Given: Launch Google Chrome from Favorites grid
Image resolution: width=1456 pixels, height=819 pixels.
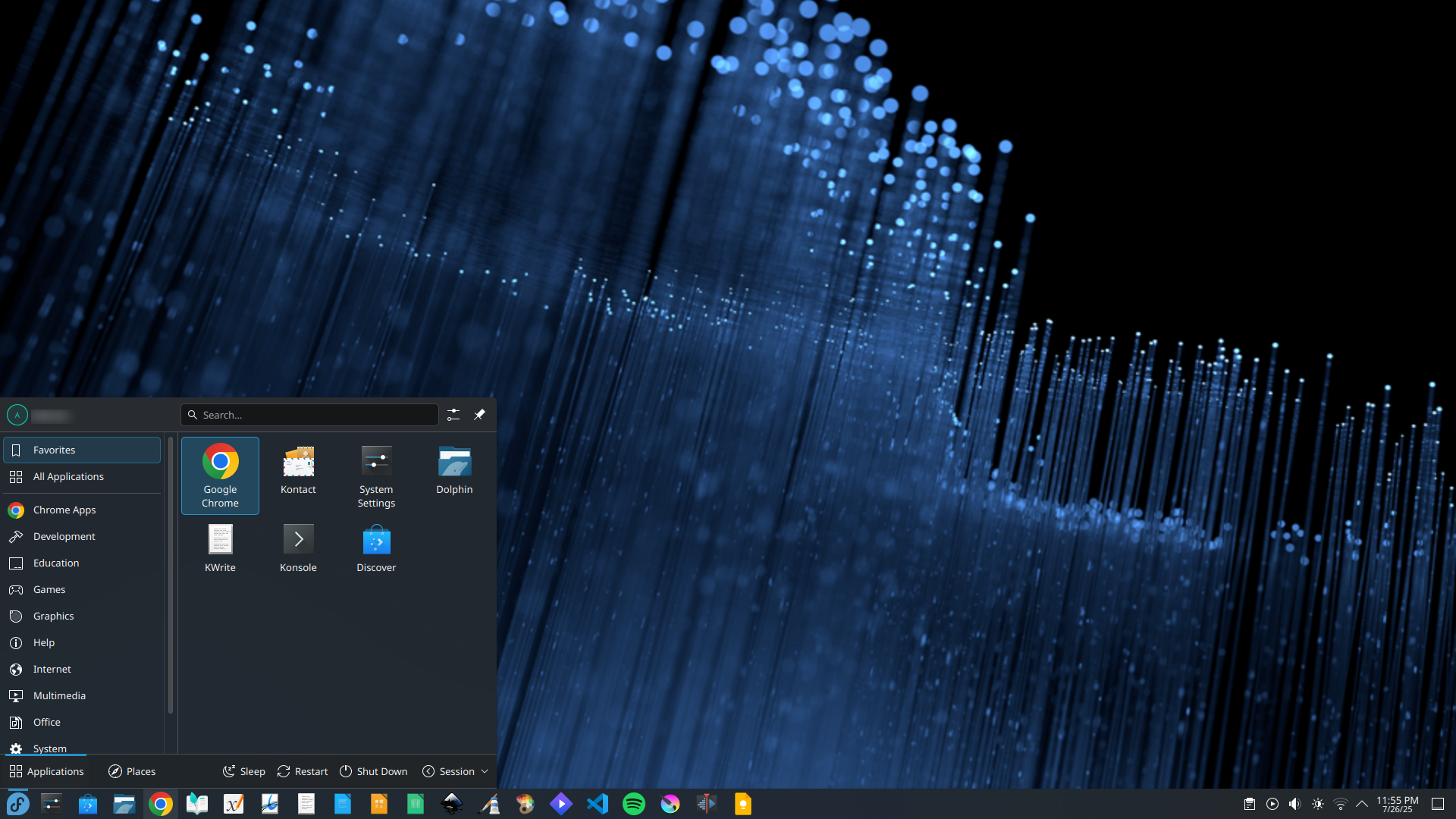Looking at the screenshot, I should coord(220,475).
